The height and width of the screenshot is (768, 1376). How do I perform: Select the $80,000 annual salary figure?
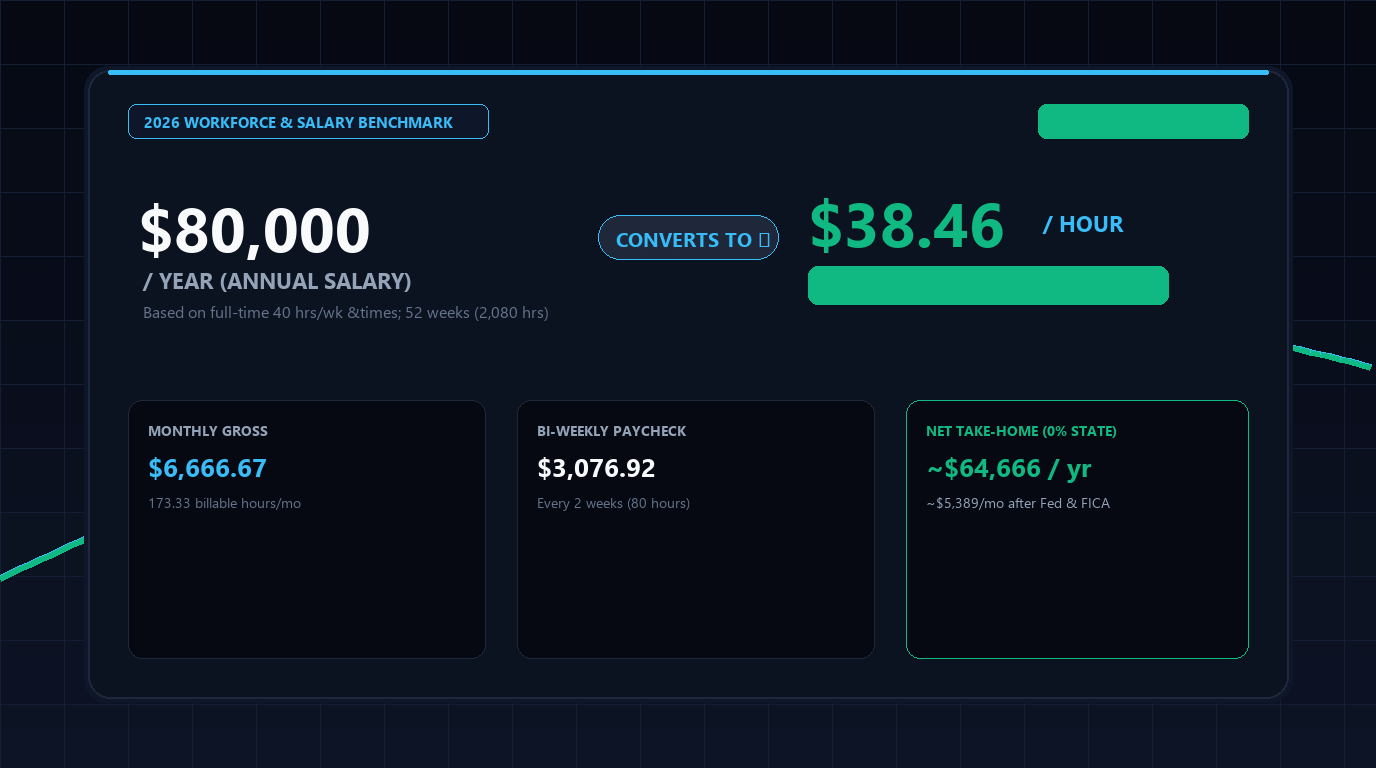tap(255, 230)
